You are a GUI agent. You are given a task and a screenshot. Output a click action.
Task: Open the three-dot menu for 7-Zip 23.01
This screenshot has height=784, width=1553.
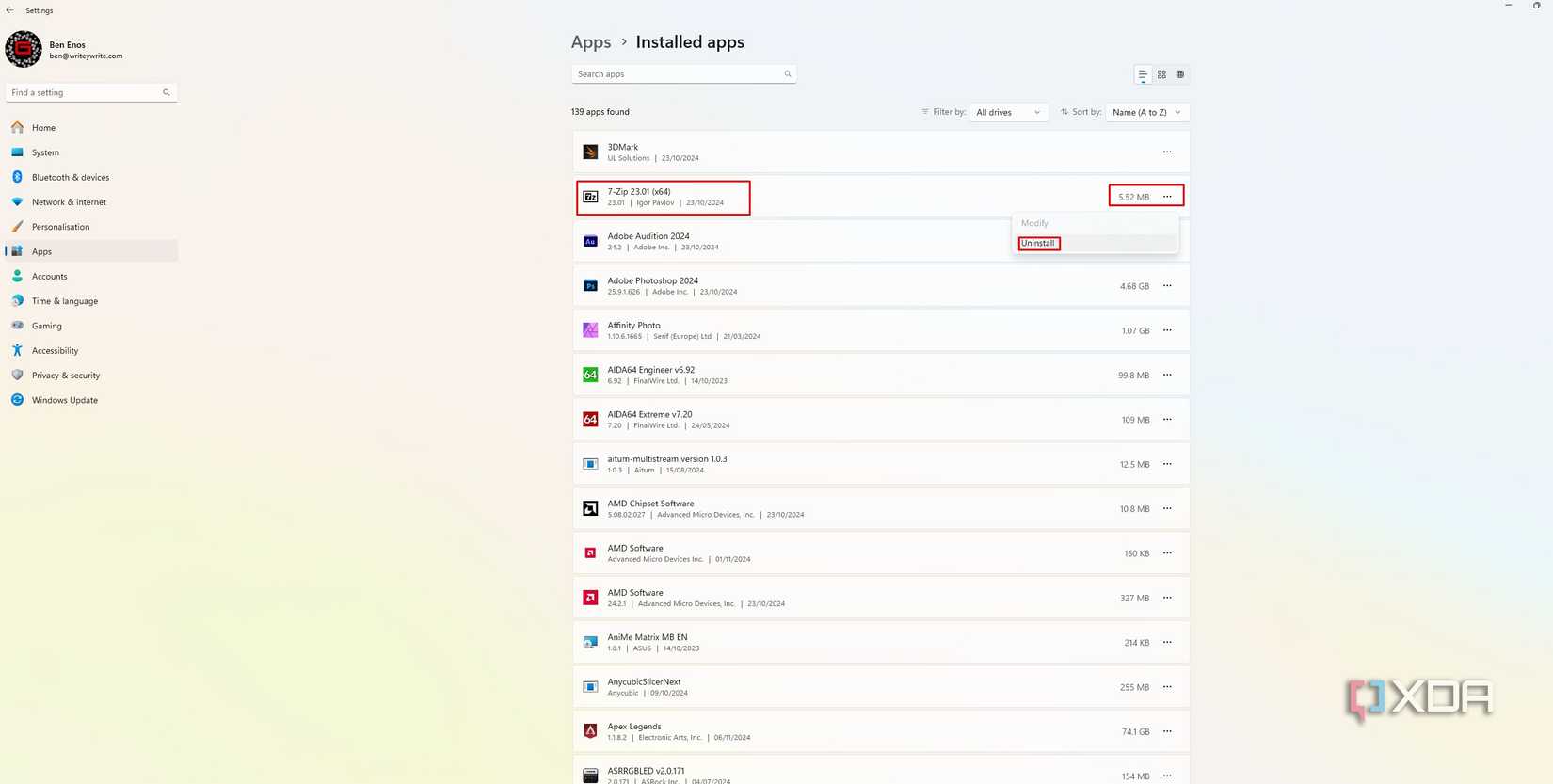click(1167, 197)
